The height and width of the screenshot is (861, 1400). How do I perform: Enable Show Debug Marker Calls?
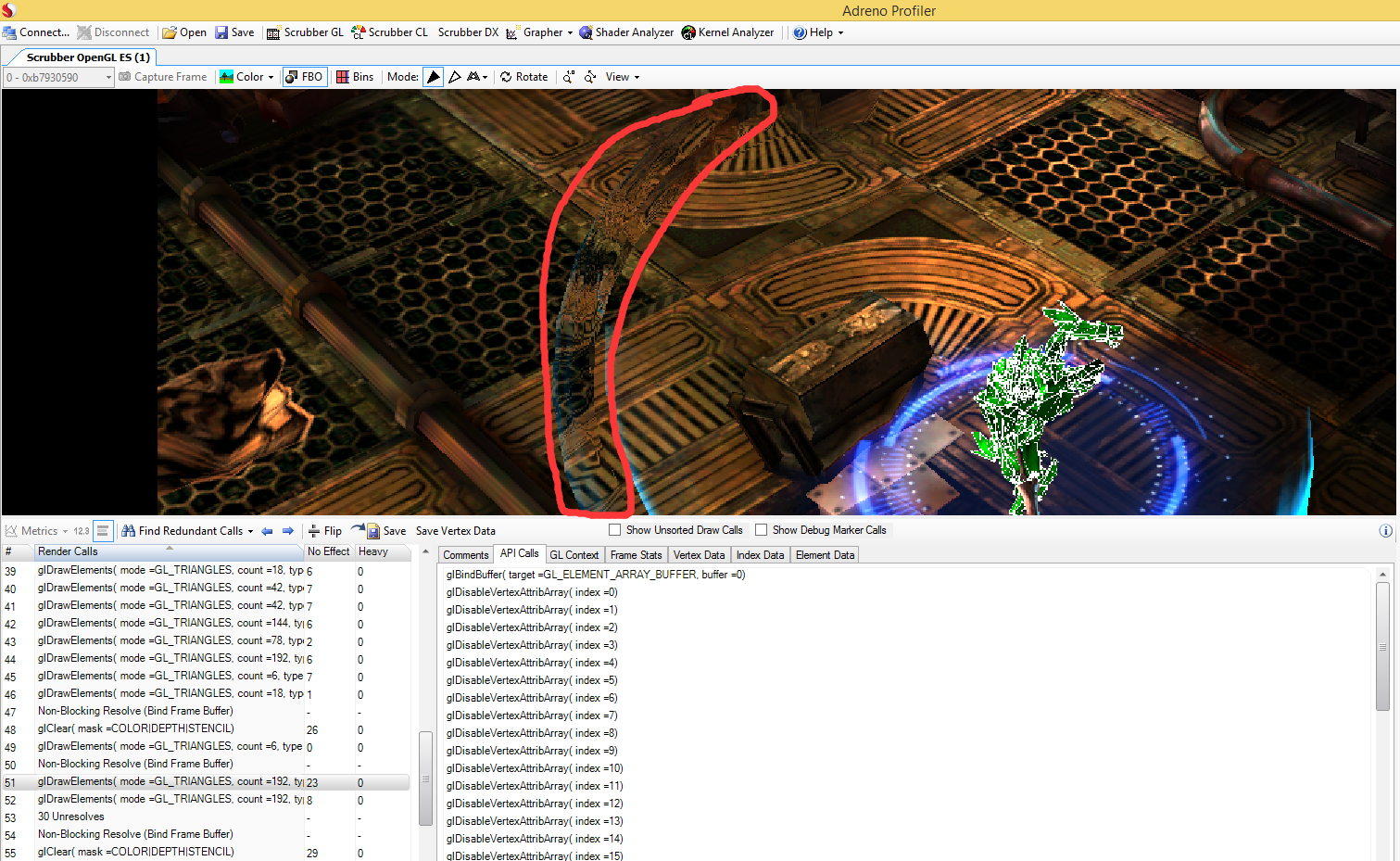click(x=761, y=530)
